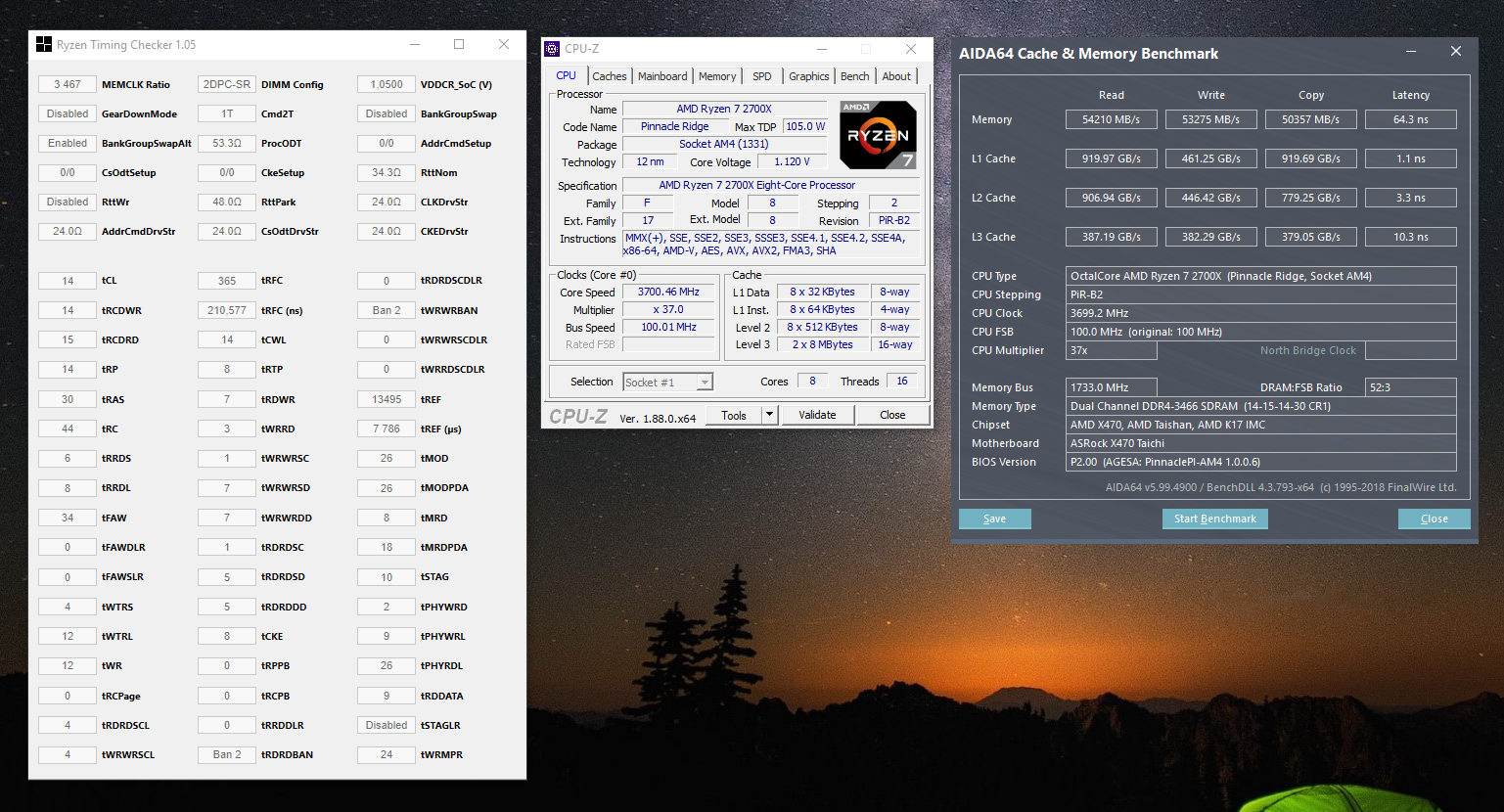Close the CPU-Z window with the X

coord(911,49)
